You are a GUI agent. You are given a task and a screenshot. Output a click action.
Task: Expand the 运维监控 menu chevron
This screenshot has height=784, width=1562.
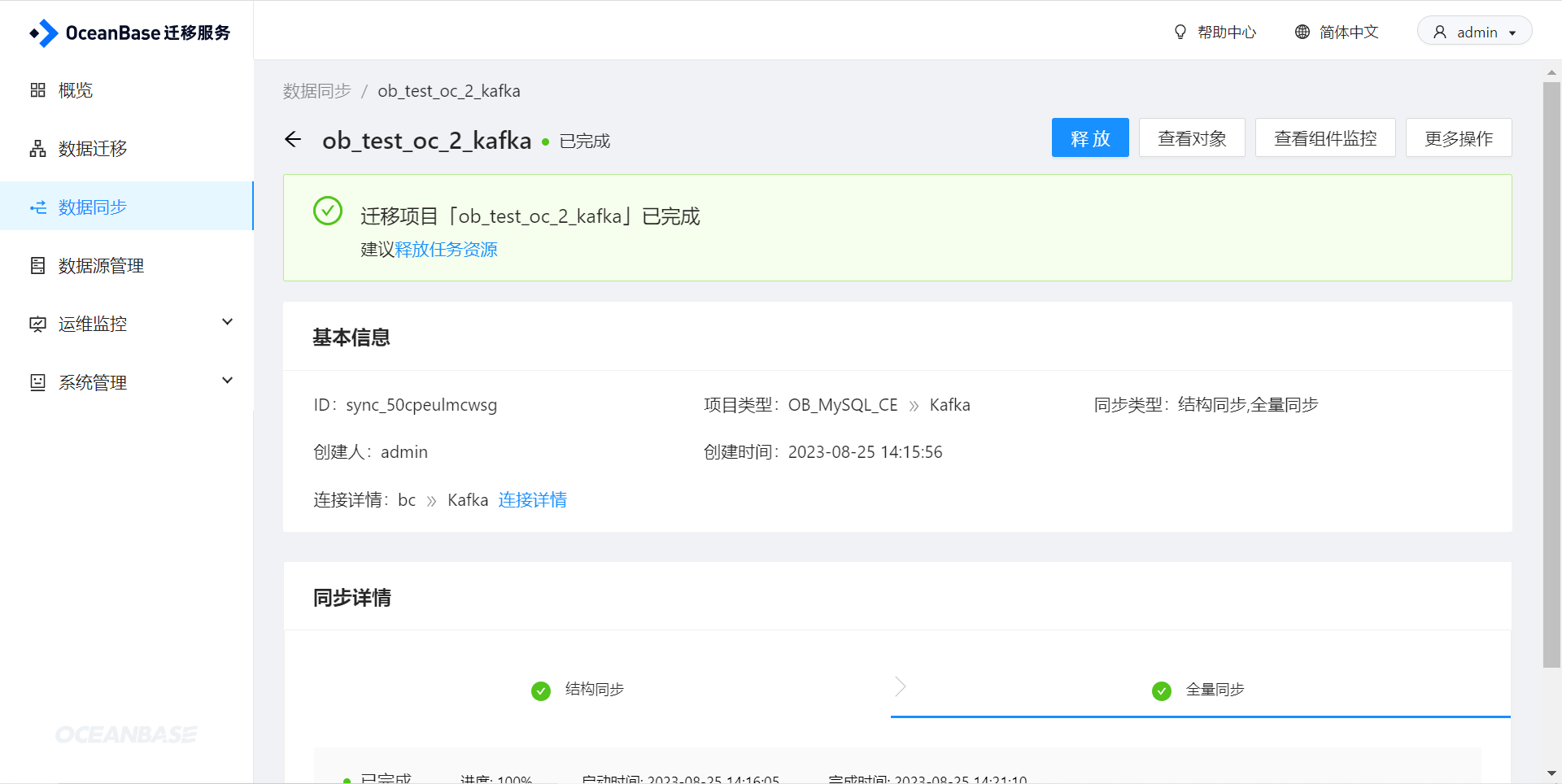228,322
